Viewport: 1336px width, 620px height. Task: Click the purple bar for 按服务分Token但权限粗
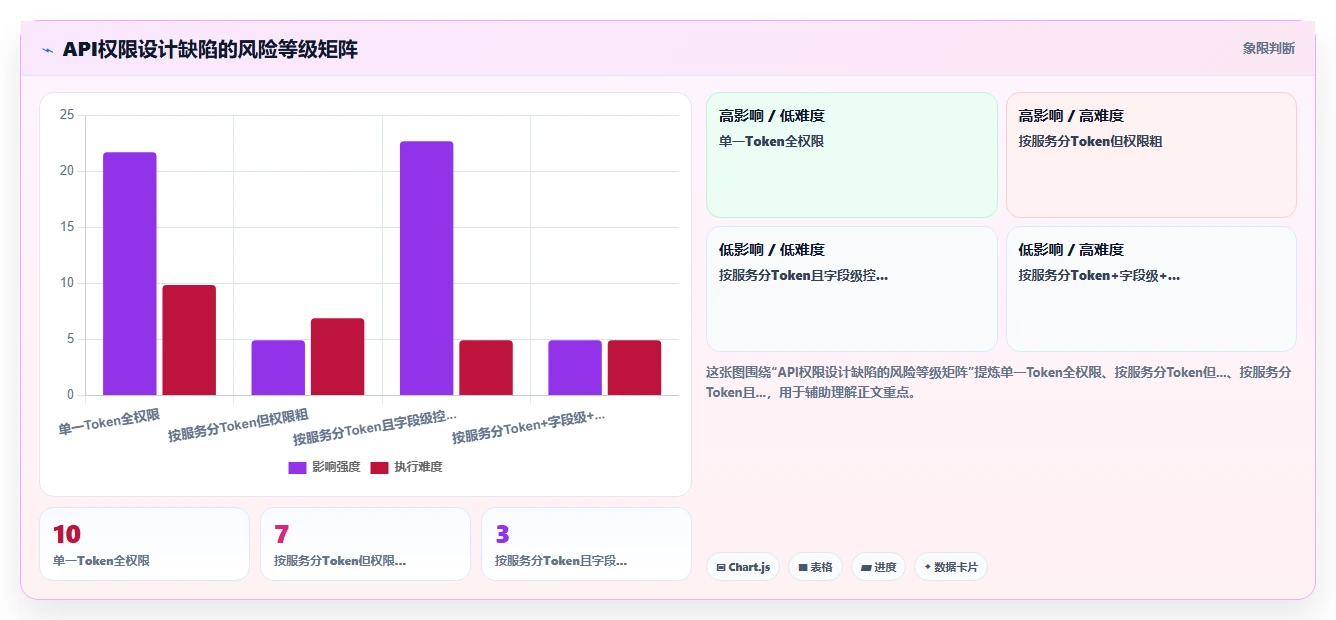point(278,367)
